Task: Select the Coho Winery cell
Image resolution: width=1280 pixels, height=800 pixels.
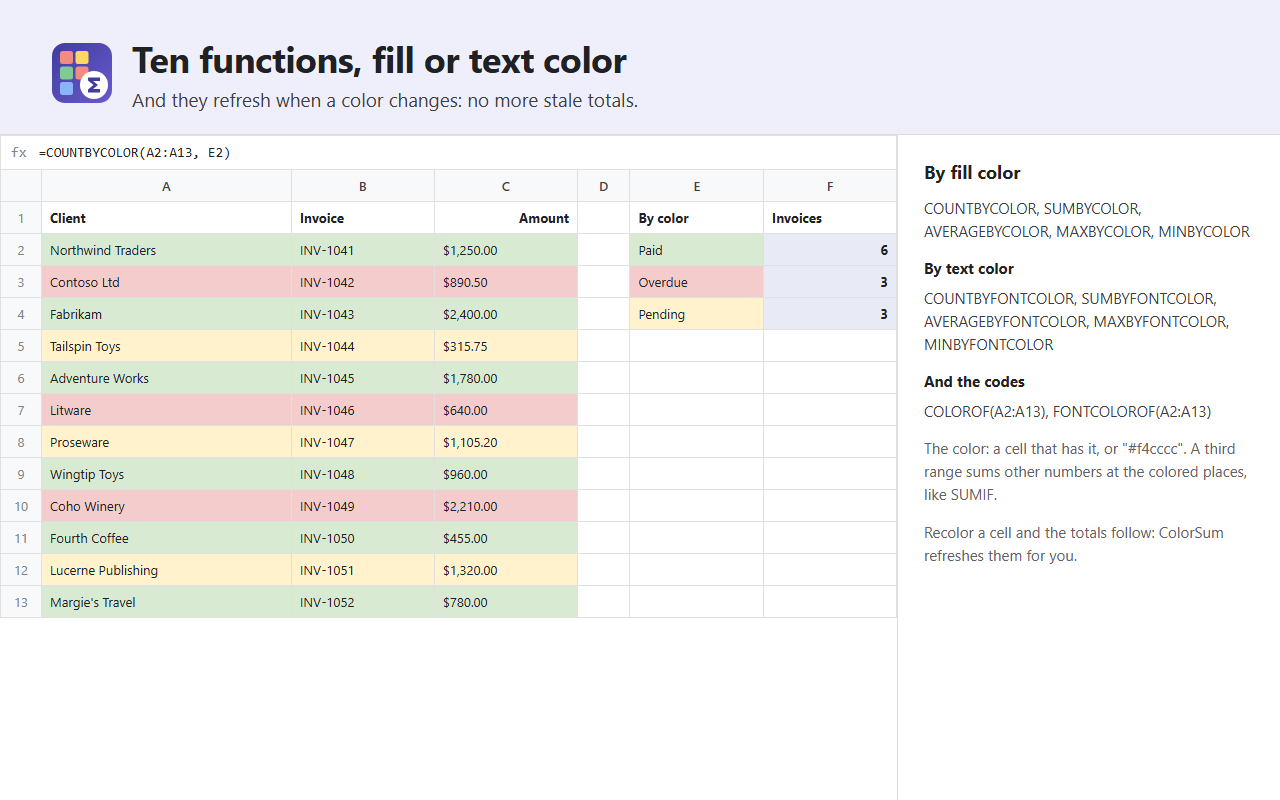Action: 166,506
